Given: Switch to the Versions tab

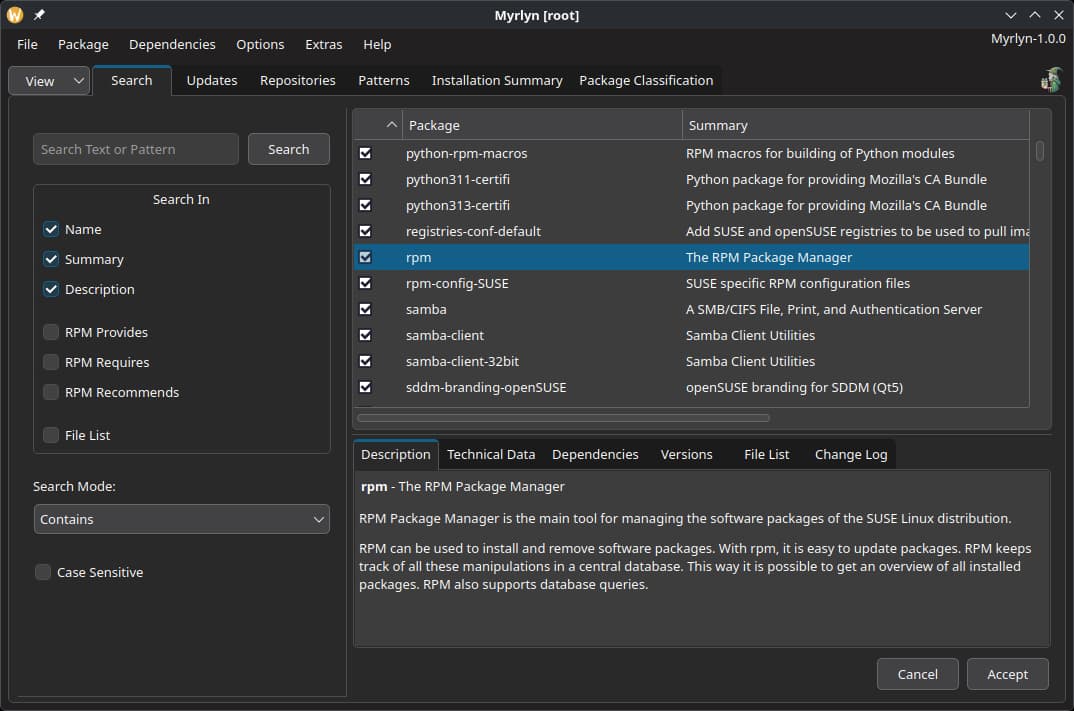Looking at the screenshot, I should click(x=686, y=454).
